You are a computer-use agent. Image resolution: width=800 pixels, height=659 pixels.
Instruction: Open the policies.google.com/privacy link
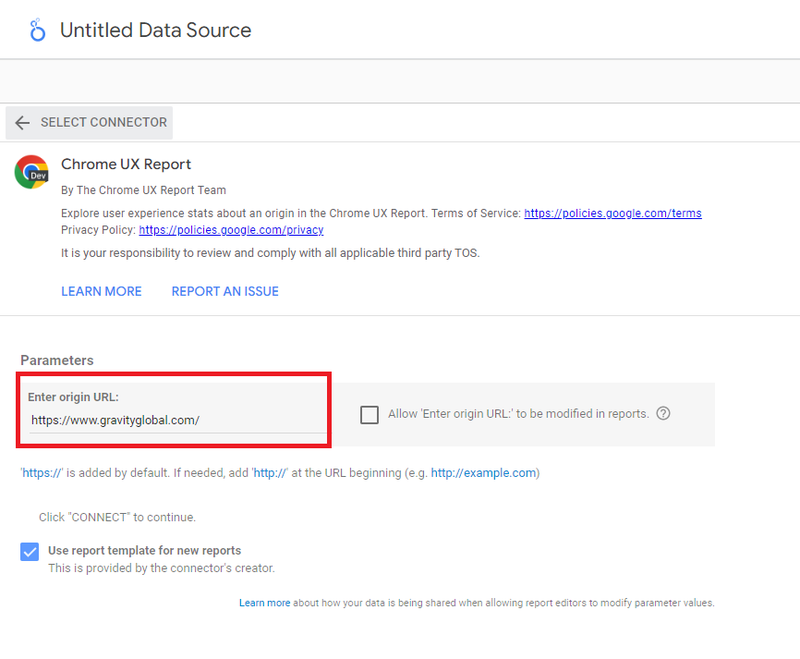pos(231,230)
